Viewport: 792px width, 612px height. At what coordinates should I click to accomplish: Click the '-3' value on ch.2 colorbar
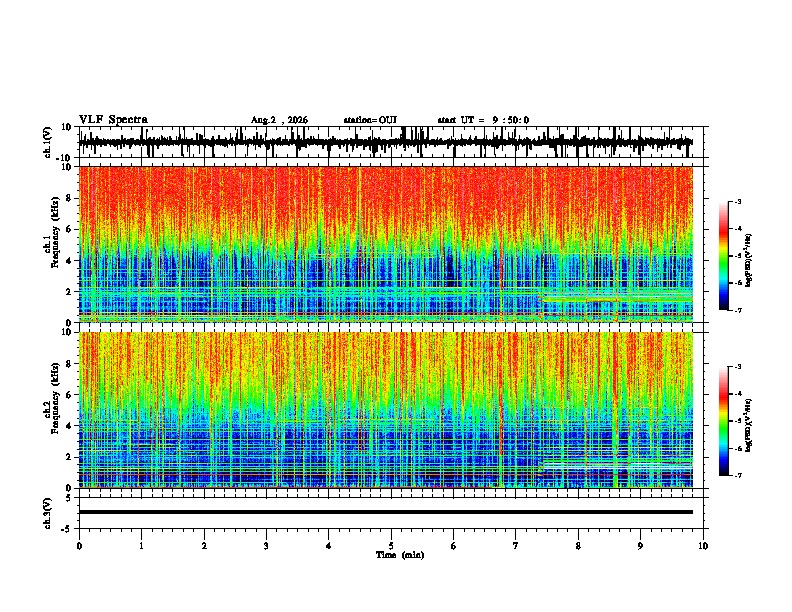coord(737,367)
